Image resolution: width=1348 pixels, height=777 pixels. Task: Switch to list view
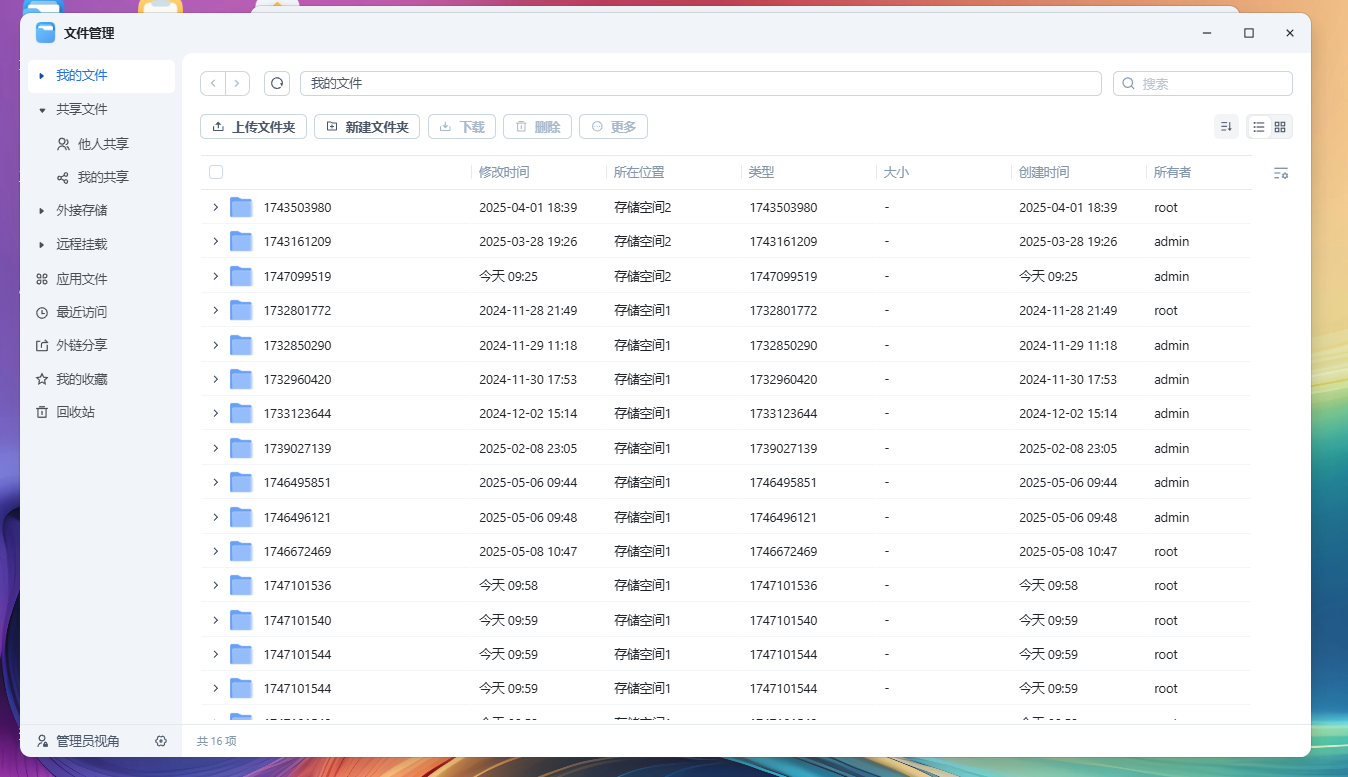pos(1259,127)
